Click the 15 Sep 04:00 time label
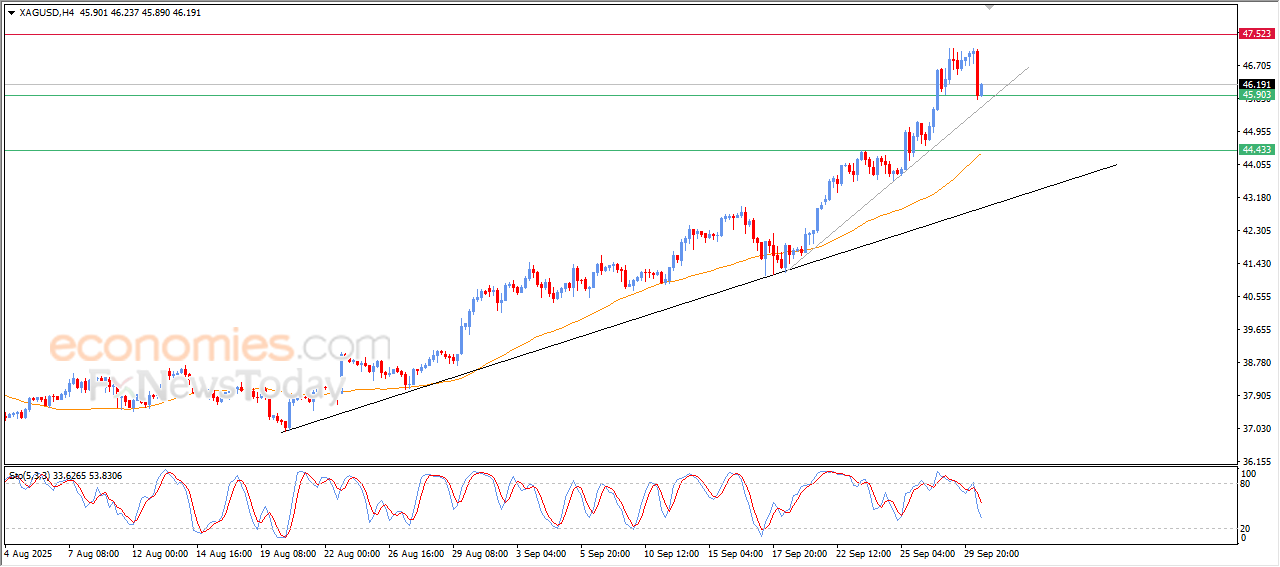 click(x=735, y=552)
